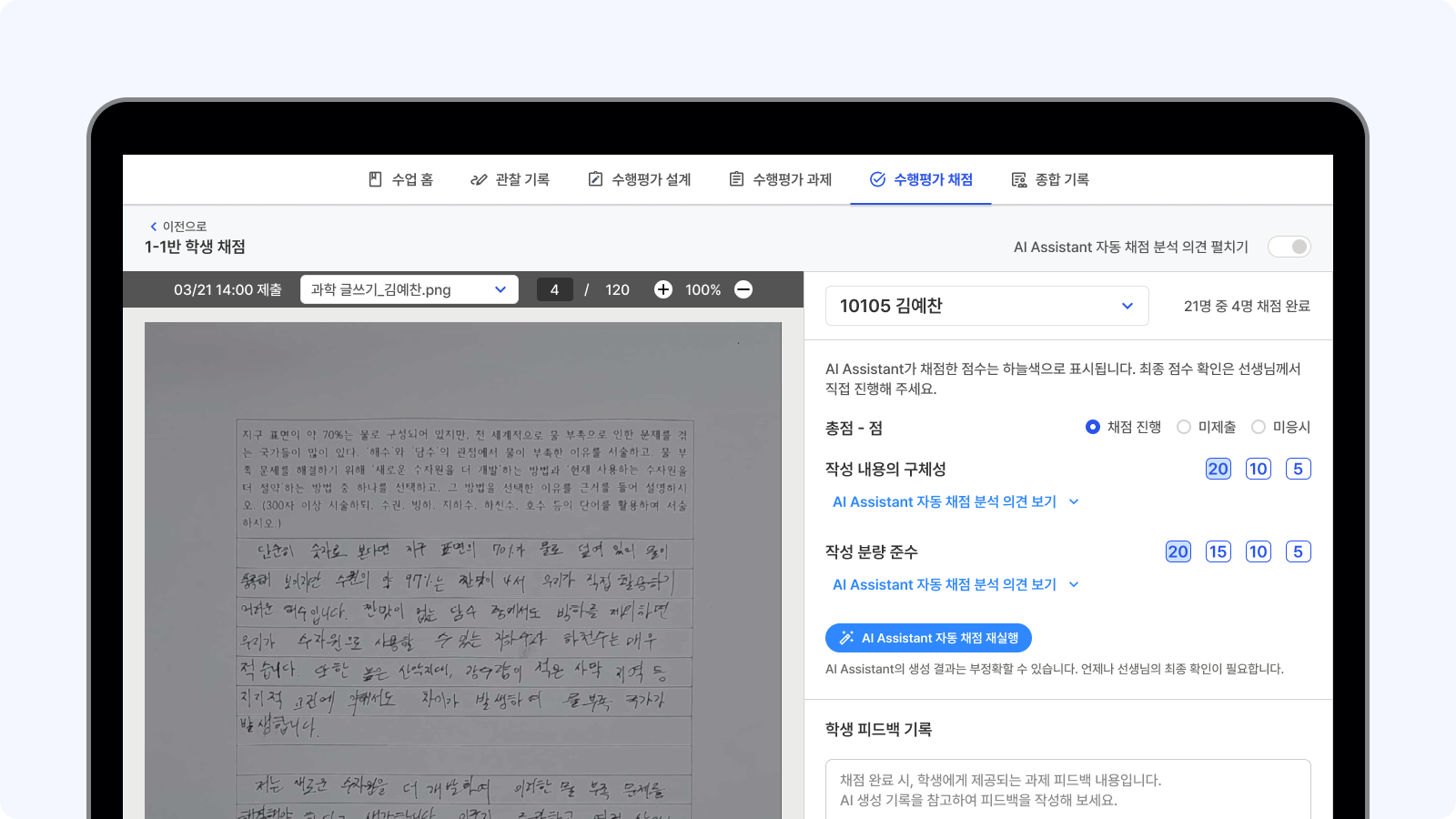Screen dimensions: 1456x819
Task: Select the 미응시 radio button
Action: 1259,427
